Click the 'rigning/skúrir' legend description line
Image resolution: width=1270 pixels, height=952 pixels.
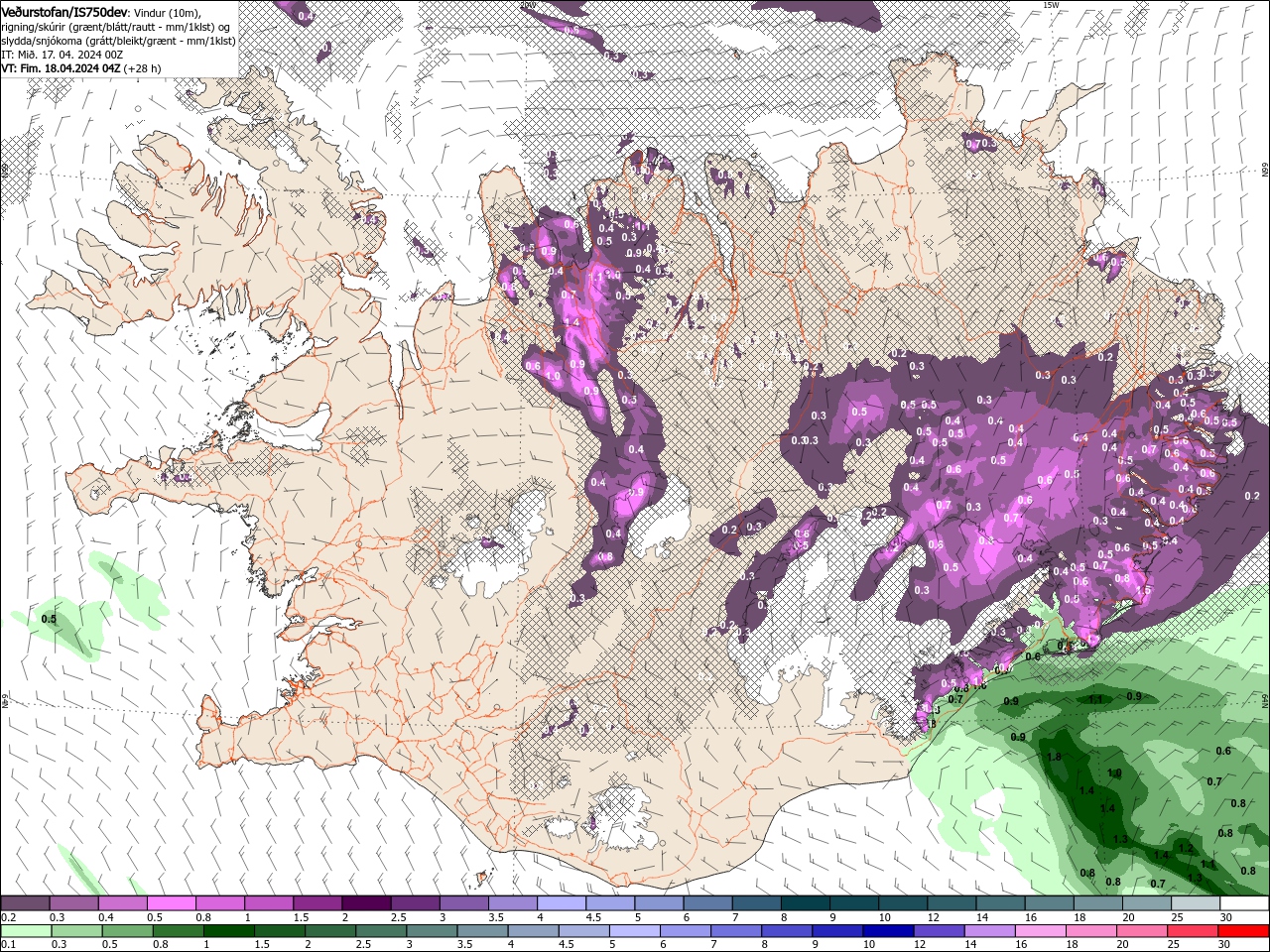pyautogui.click(x=115, y=27)
